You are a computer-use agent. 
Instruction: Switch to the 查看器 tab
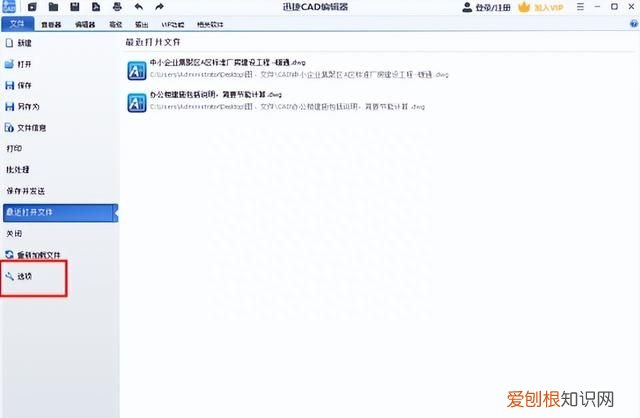pos(51,24)
